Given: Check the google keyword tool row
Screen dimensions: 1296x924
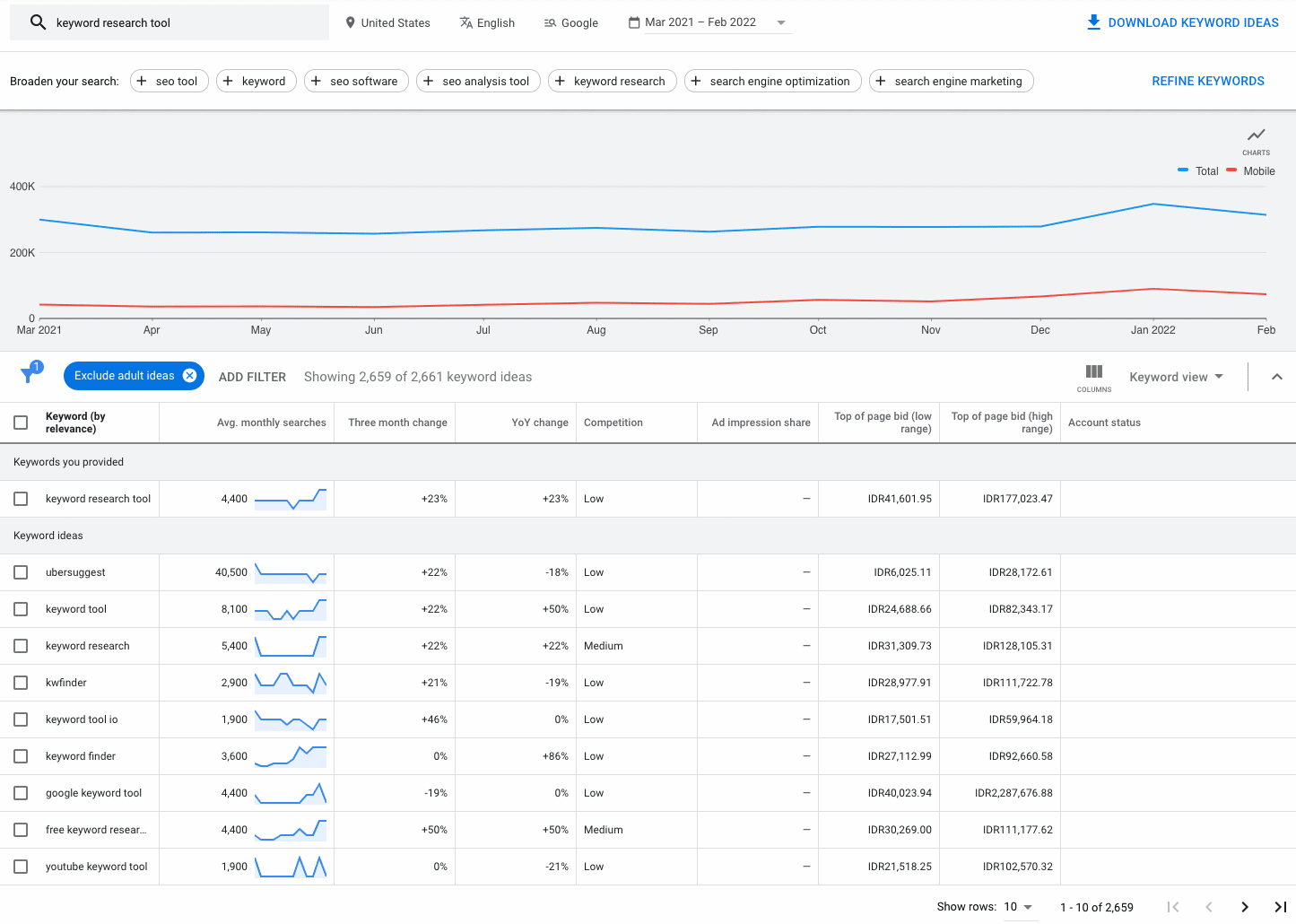Looking at the screenshot, I should [21, 793].
